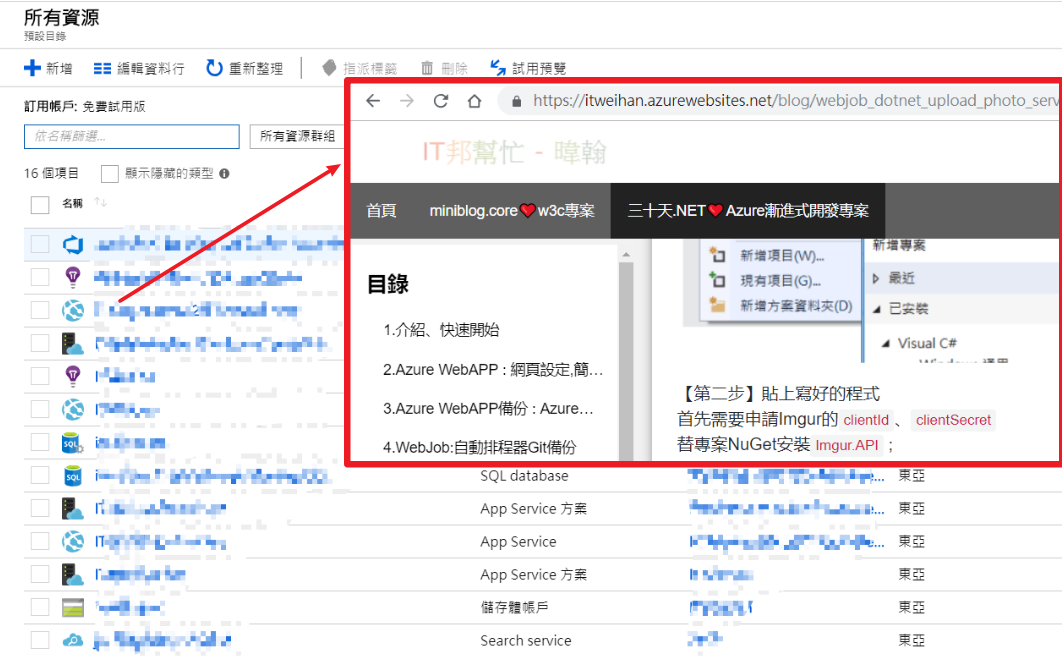
Task: Click the 儲存體帳戶 type cell
Action: (514, 607)
